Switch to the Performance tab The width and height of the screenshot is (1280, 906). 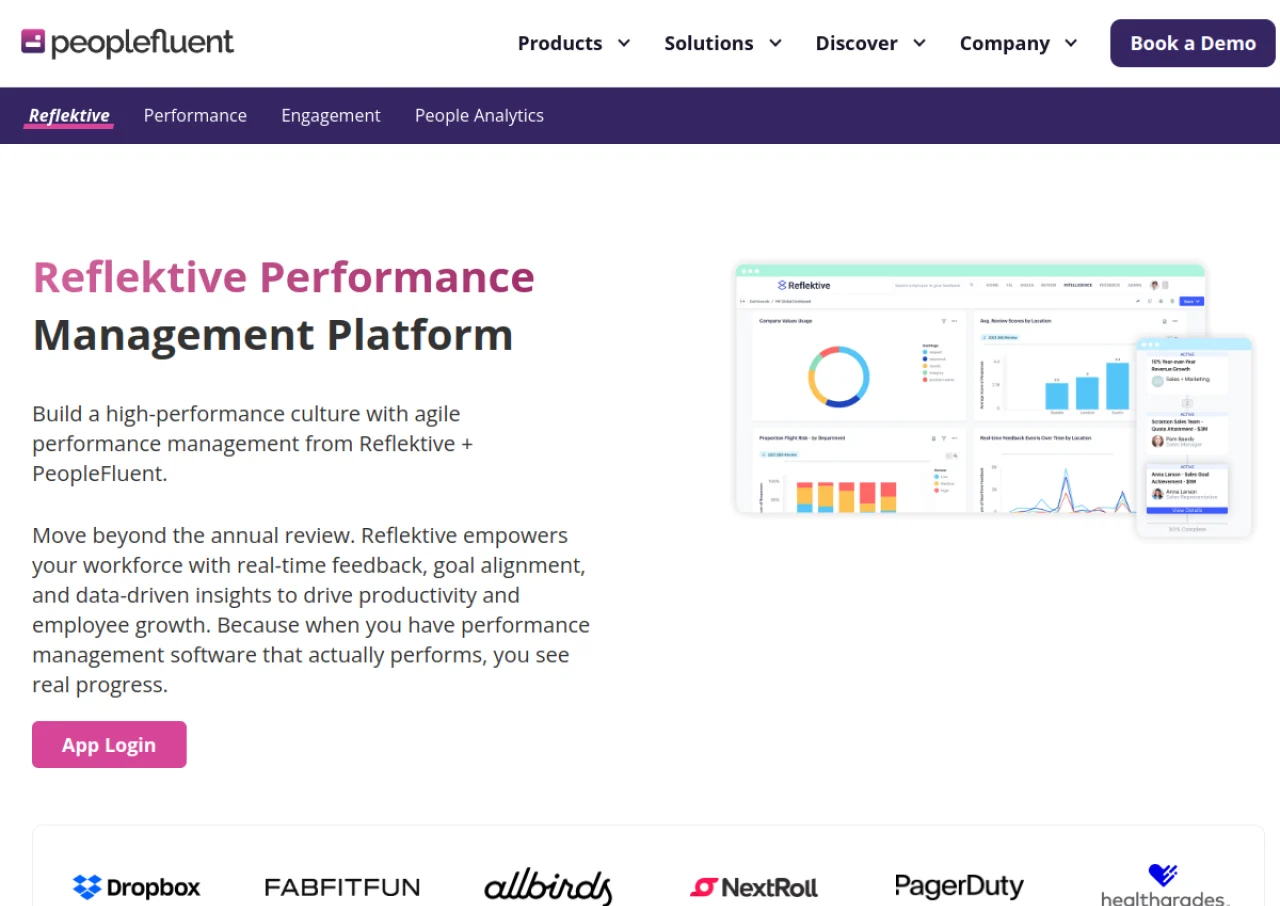click(x=195, y=115)
